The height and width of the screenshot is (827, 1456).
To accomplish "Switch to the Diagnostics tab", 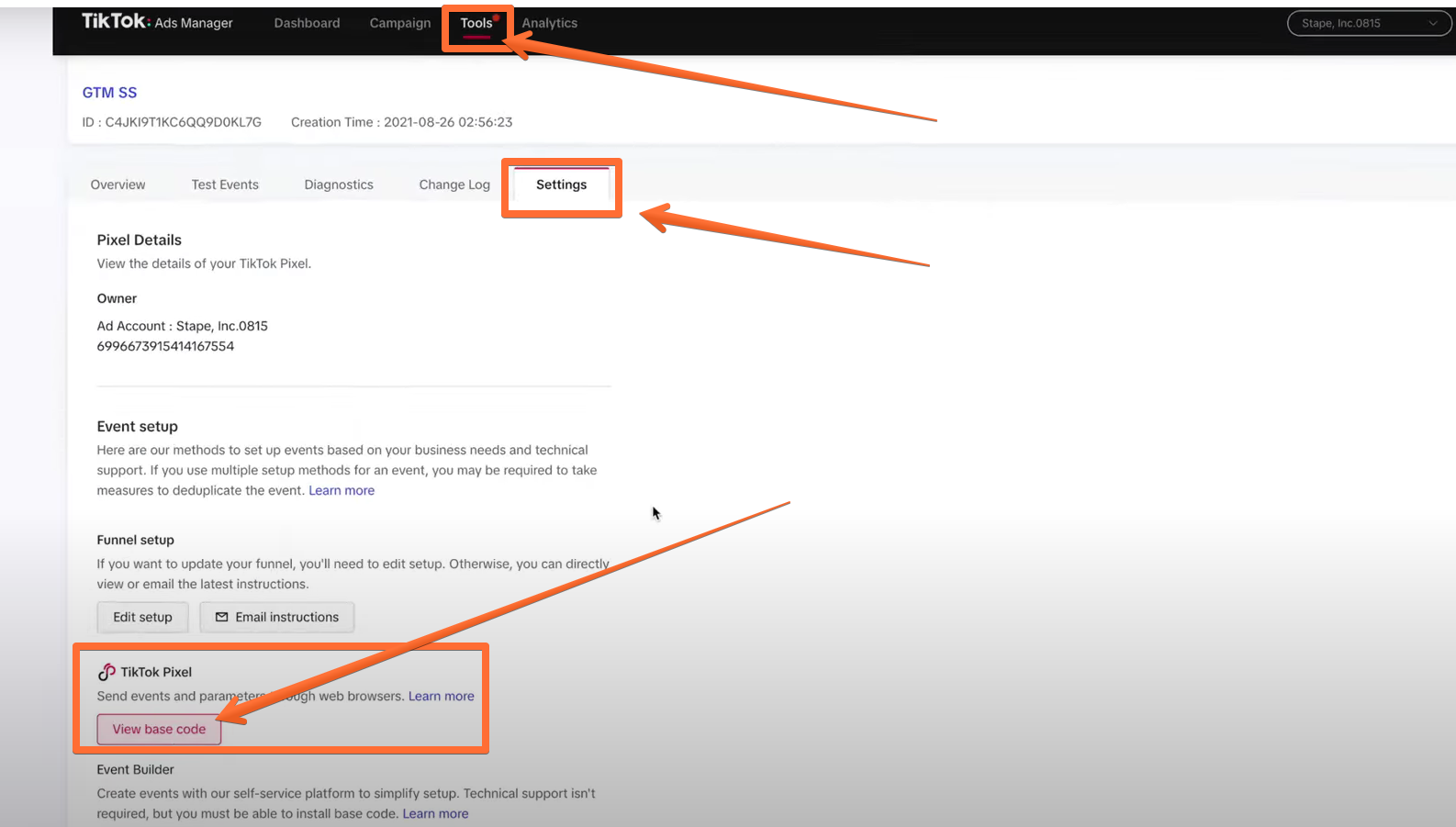I will tap(339, 184).
